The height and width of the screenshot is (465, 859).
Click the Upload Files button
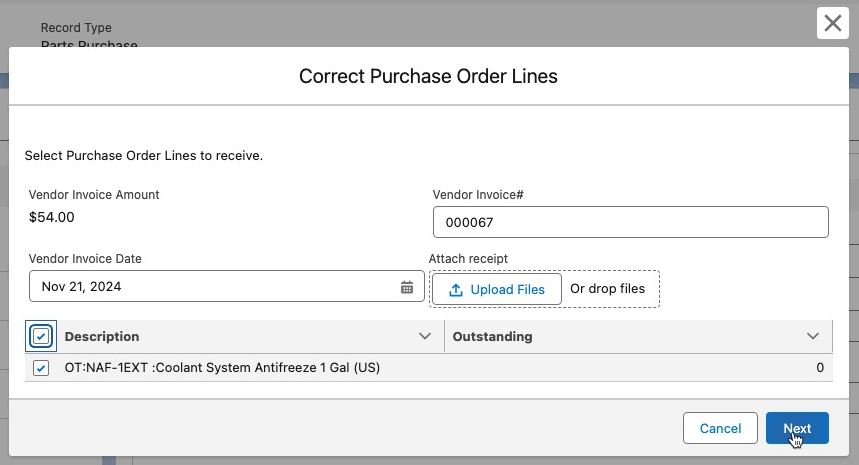tap(496, 289)
